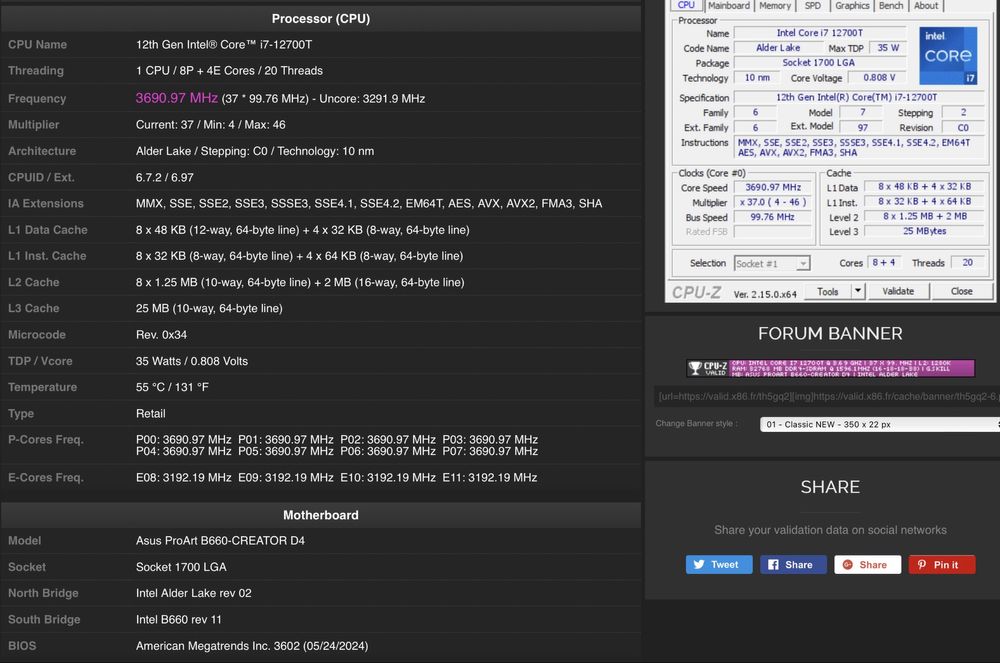The height and width of the screenshot is (663, 1000).
Task: Click the blue Facebook Share button
Action: tap(793, 564)
